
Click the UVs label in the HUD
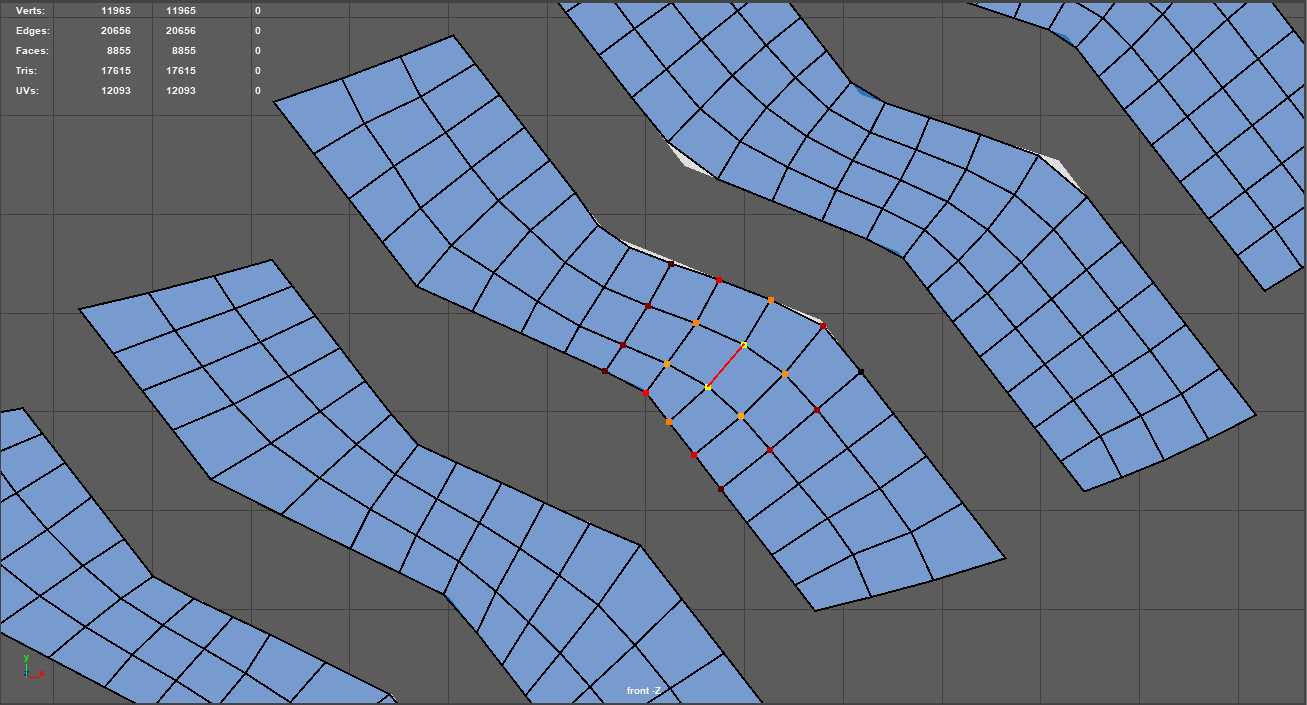pyautogui.click(x=29, y=91)
